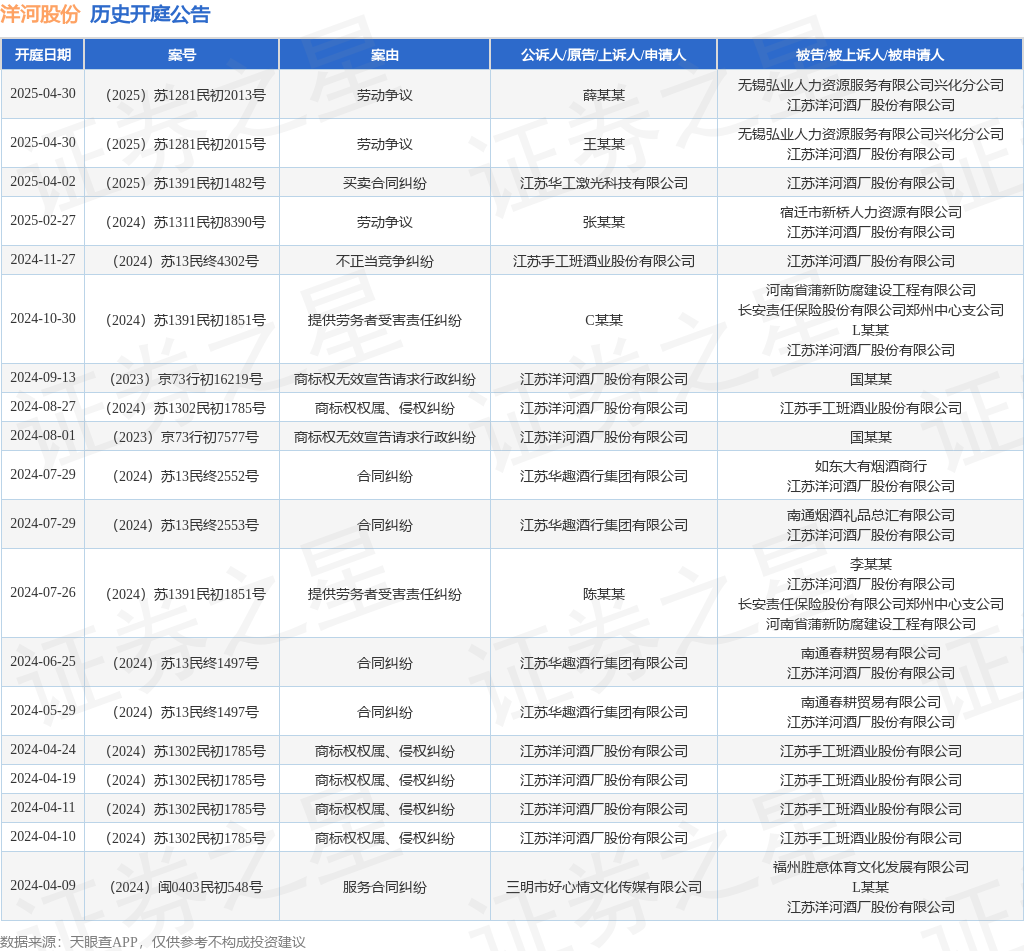Click 商标权无效宣告请求行政纠纷 in 2024-09-13 row
This screenshot has width=1024, height=951.
point(385,379)
